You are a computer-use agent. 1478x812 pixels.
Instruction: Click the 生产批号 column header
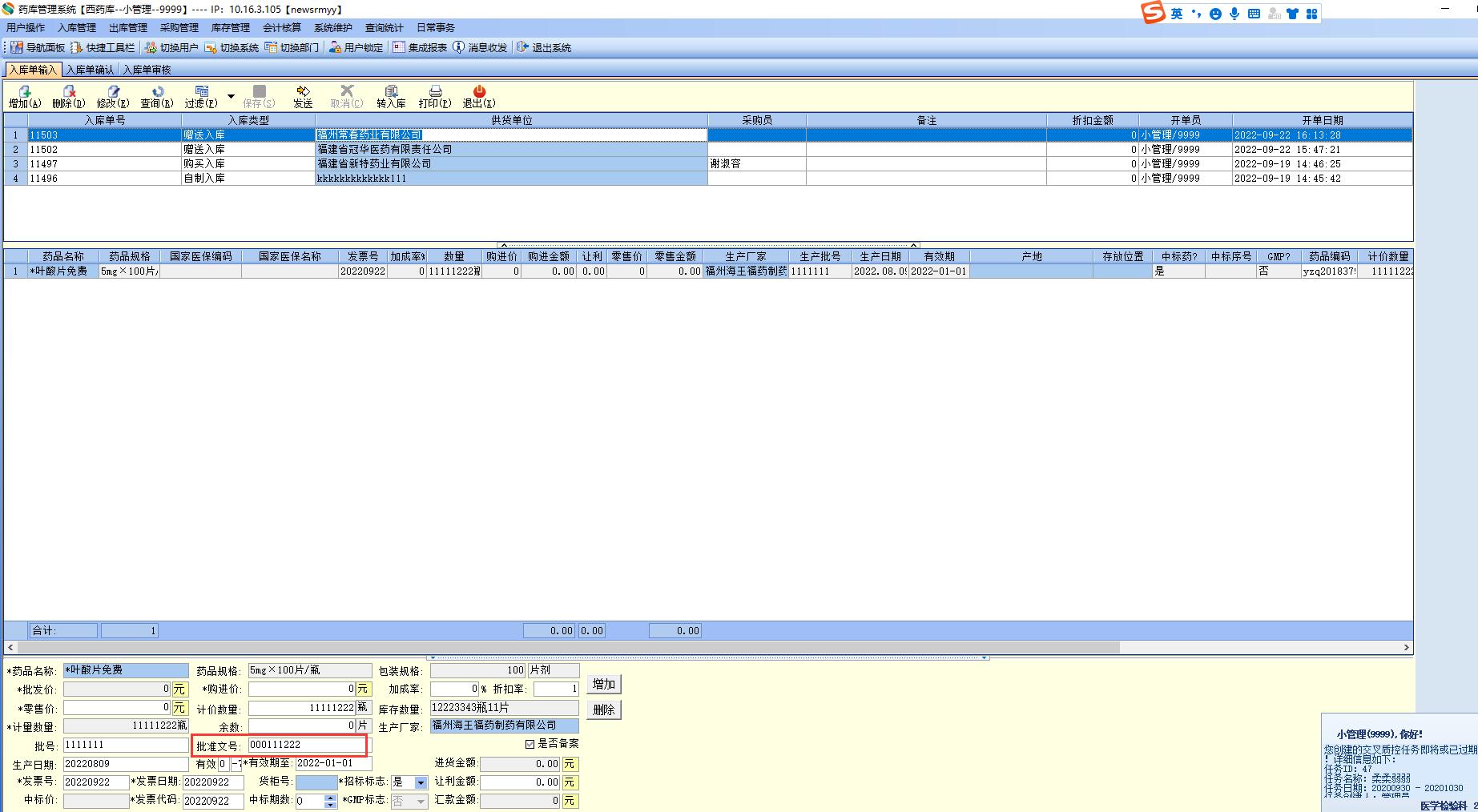coord(820,256)
